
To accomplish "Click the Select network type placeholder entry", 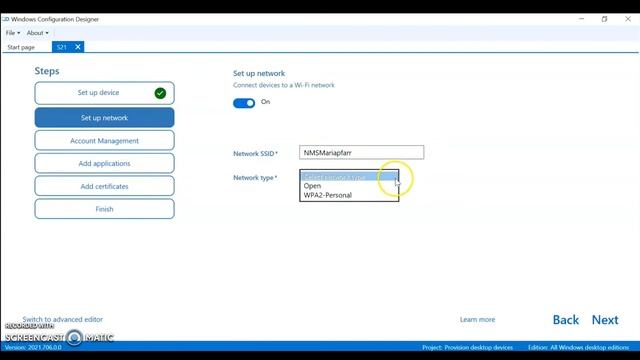I will point(349,177).
